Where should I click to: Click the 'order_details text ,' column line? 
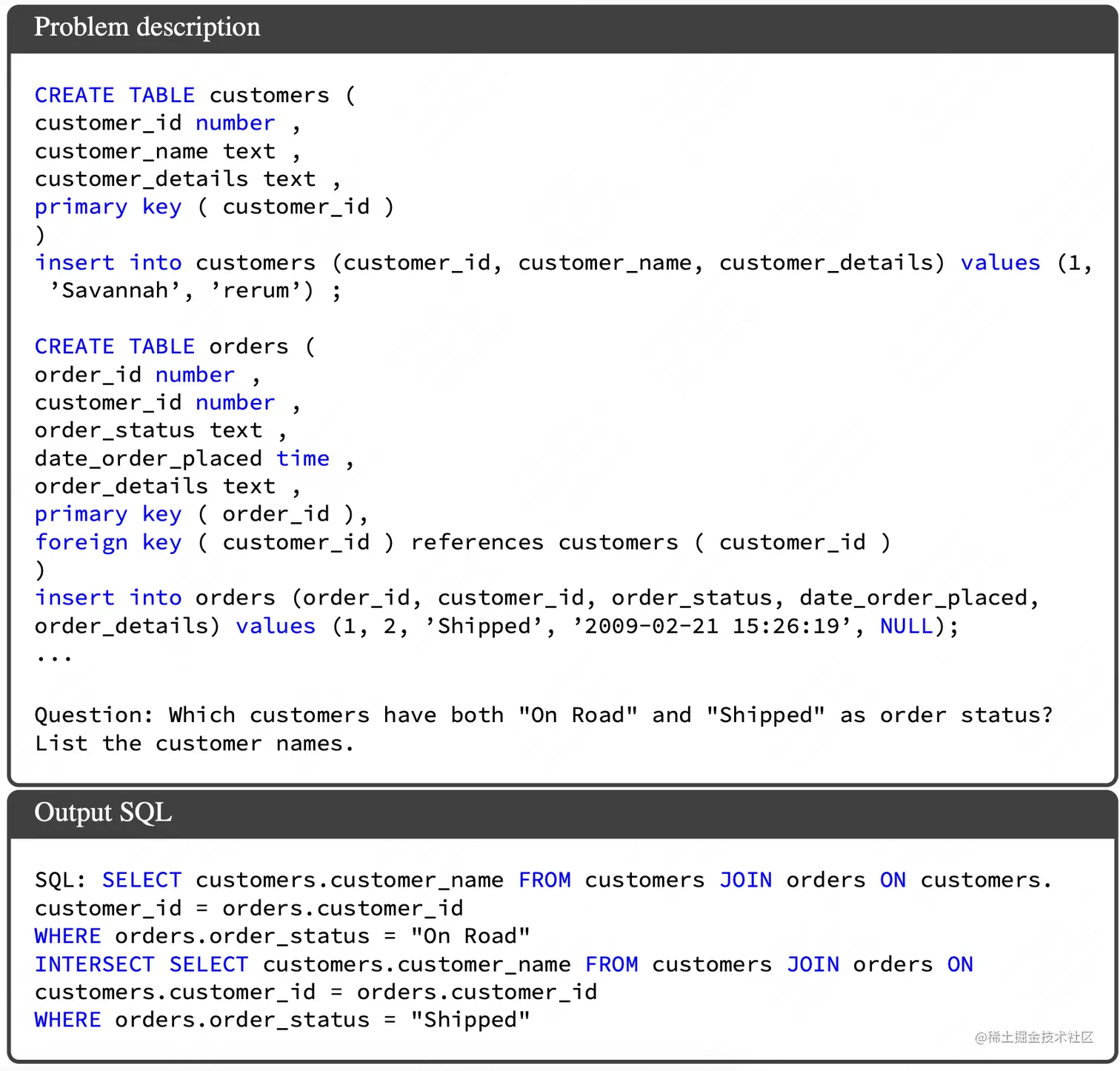click(x=167, y=487)
